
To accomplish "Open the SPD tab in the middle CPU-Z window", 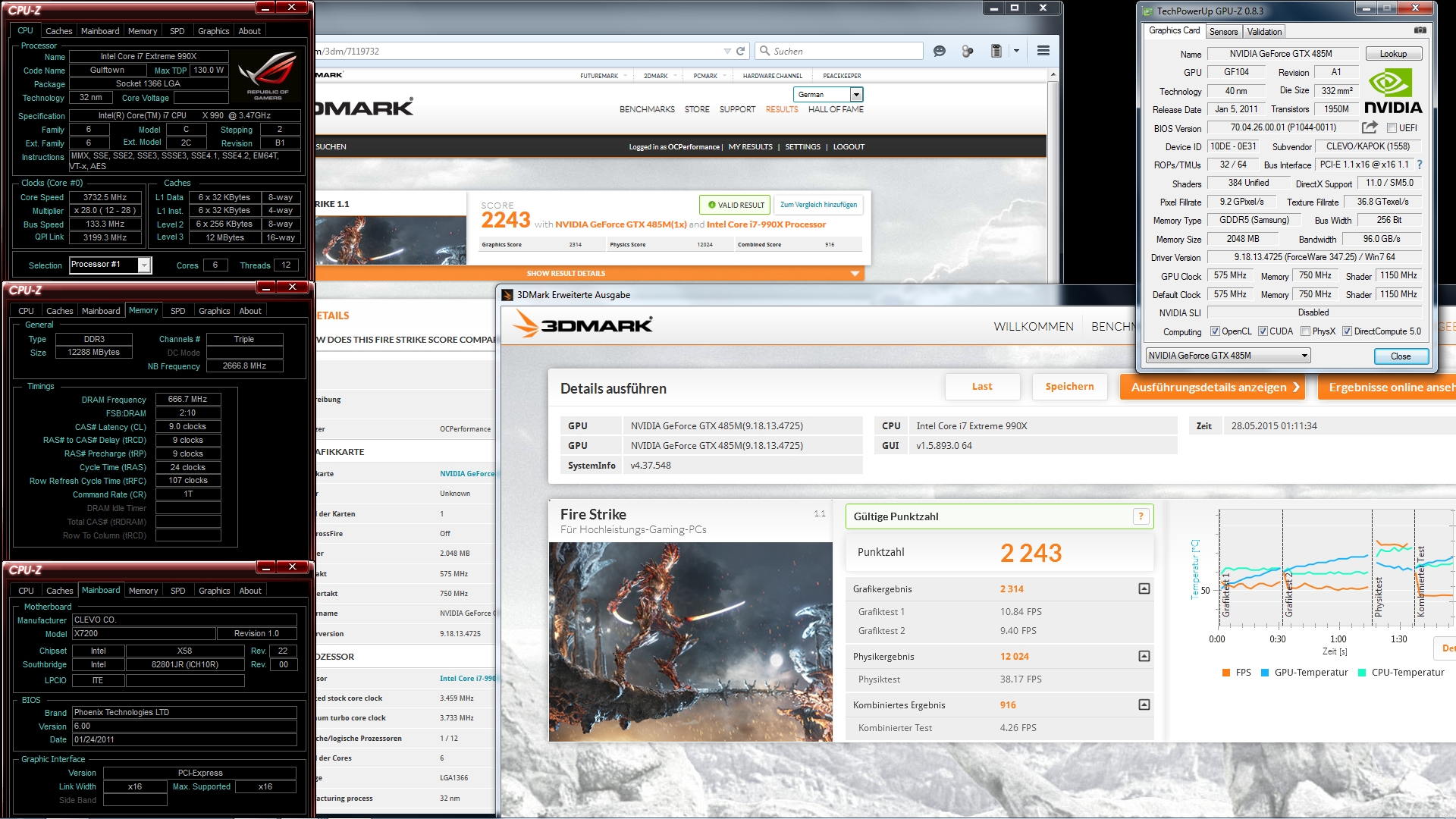I will [178, 311].
